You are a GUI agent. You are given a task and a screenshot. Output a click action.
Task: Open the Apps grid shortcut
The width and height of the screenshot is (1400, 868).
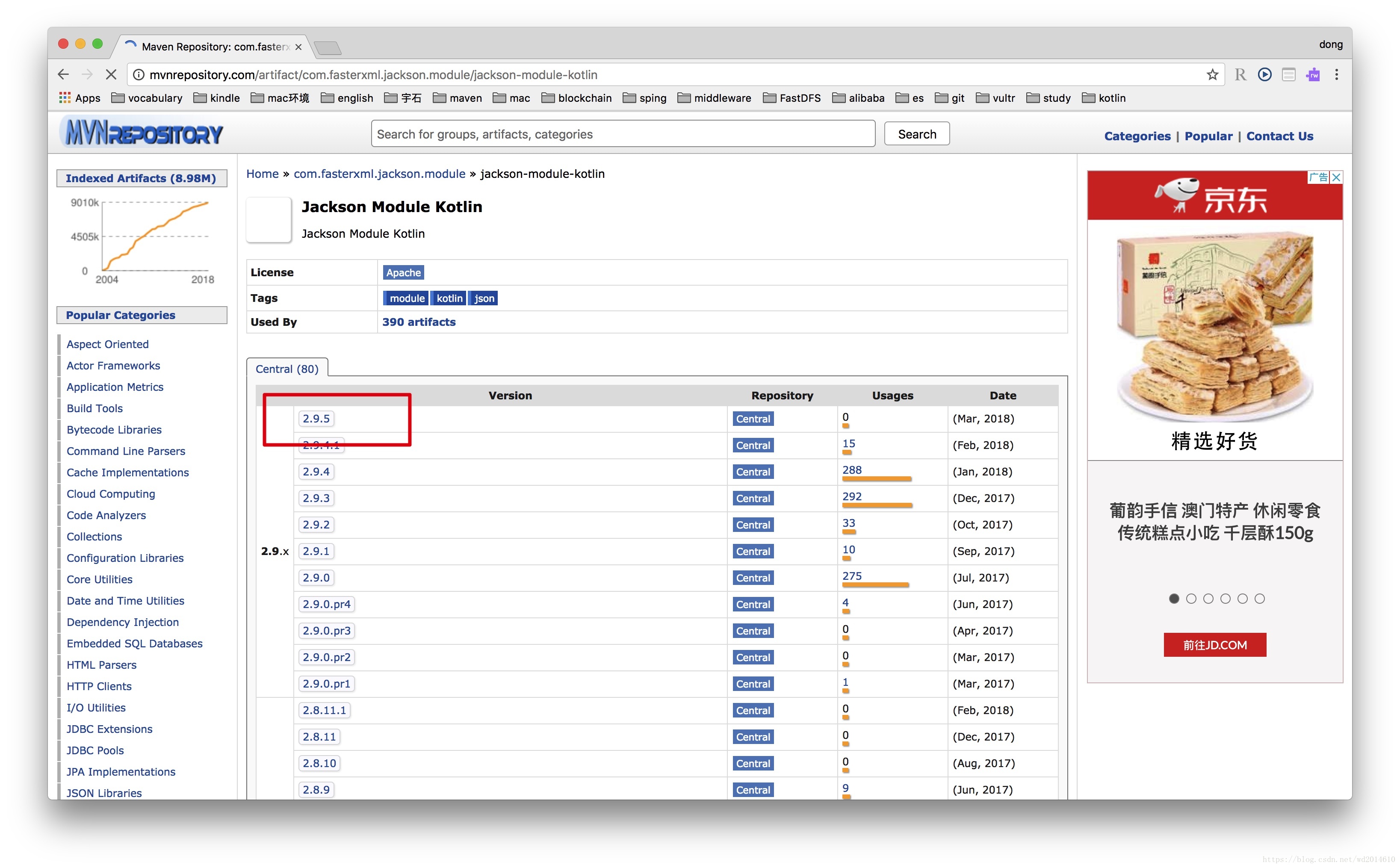click(80, 98)
